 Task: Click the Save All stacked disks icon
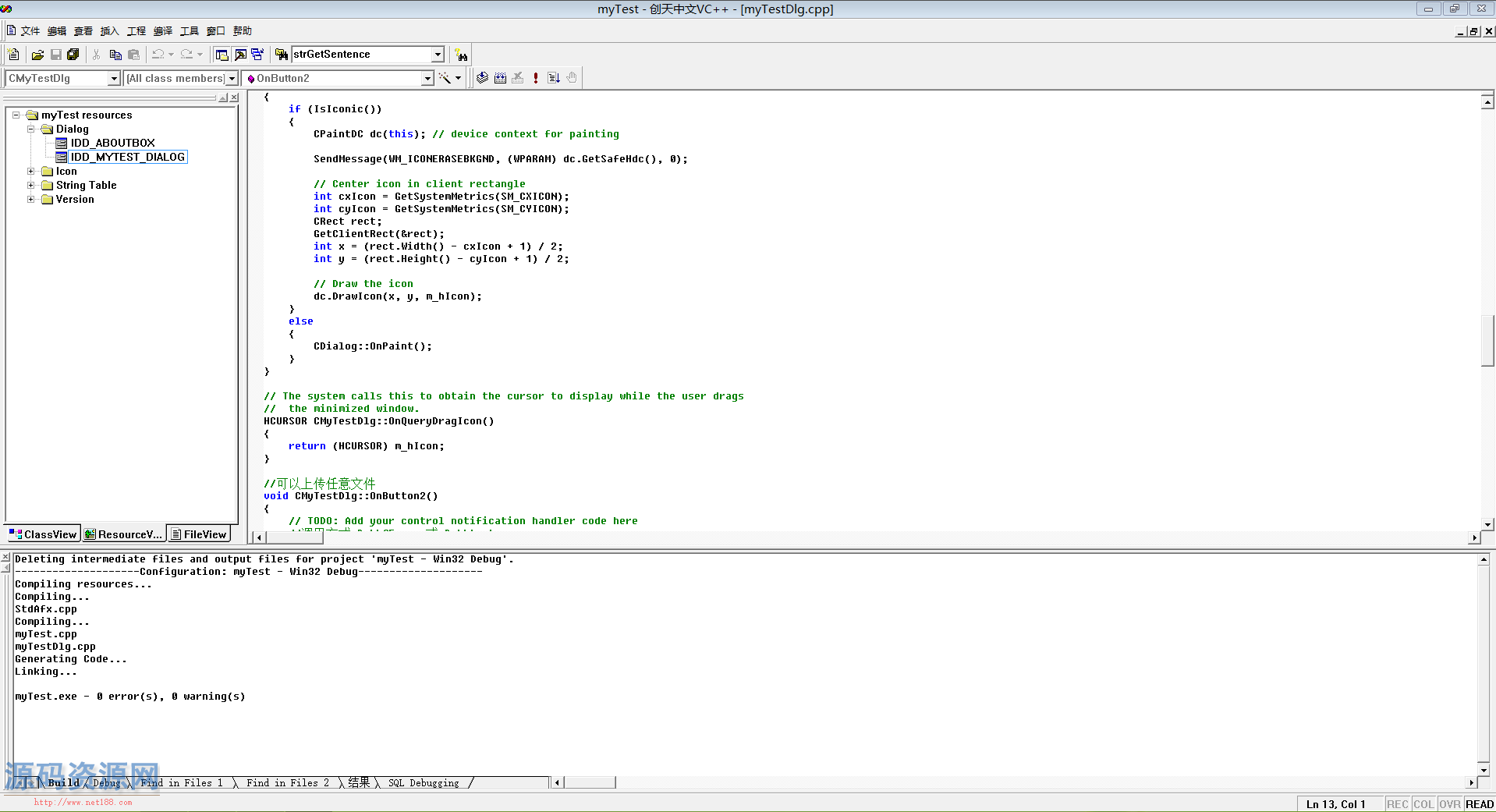point(73,55)
